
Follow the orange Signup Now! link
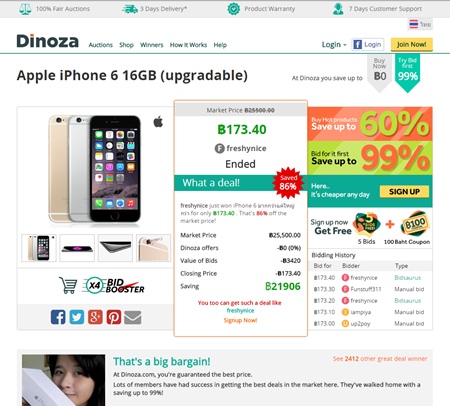[x=240, y=320]
